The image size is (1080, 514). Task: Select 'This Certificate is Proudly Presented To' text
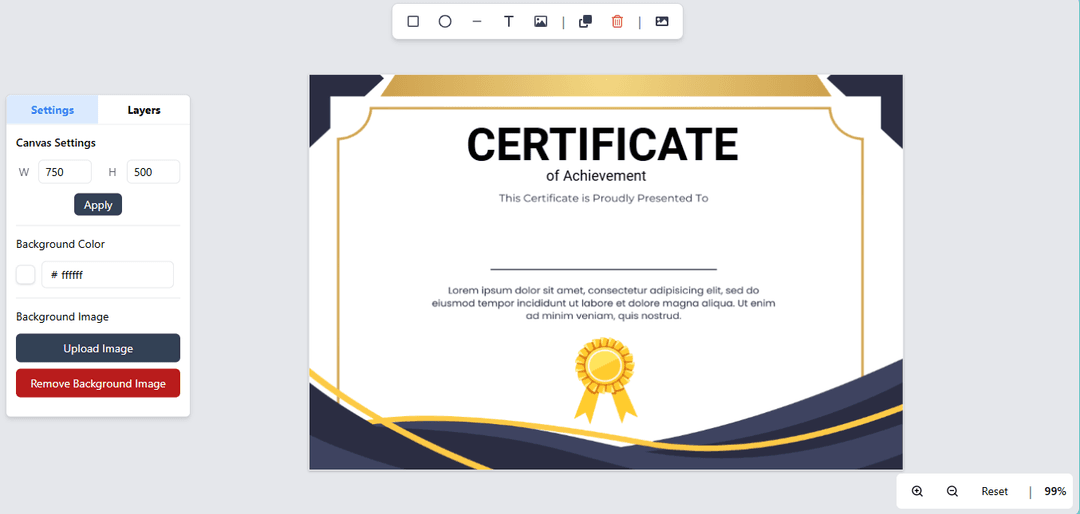[x=603, y=198]
